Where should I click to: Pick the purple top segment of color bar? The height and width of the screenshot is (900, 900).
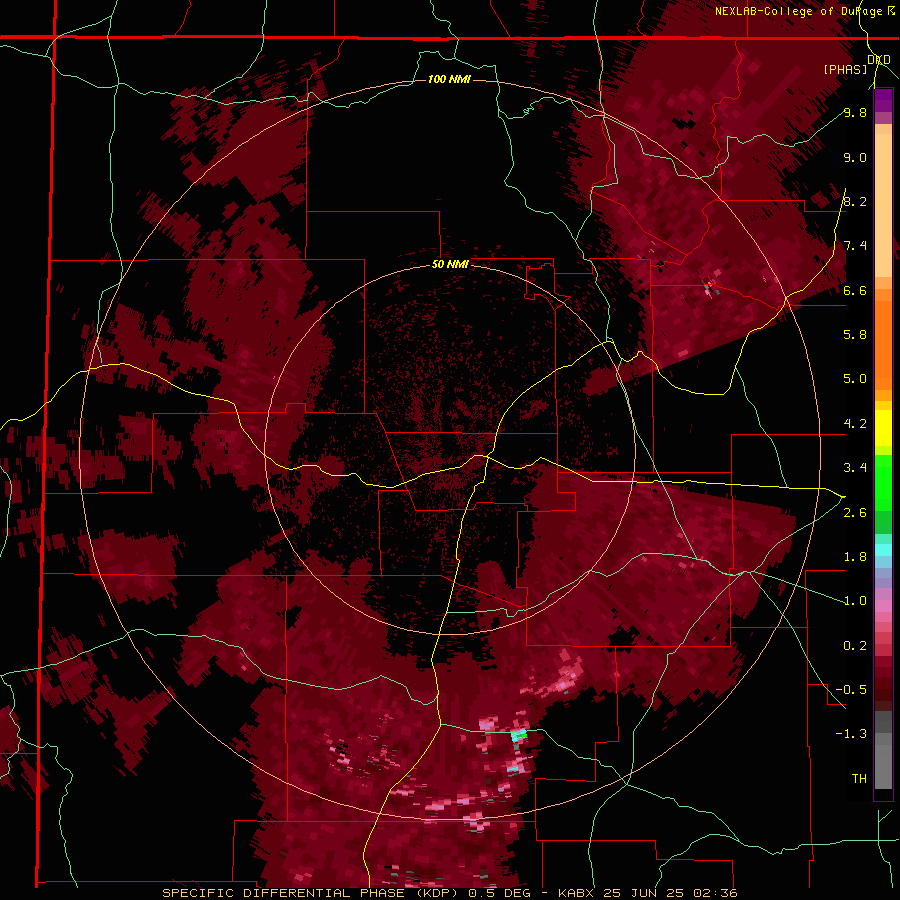883,100
